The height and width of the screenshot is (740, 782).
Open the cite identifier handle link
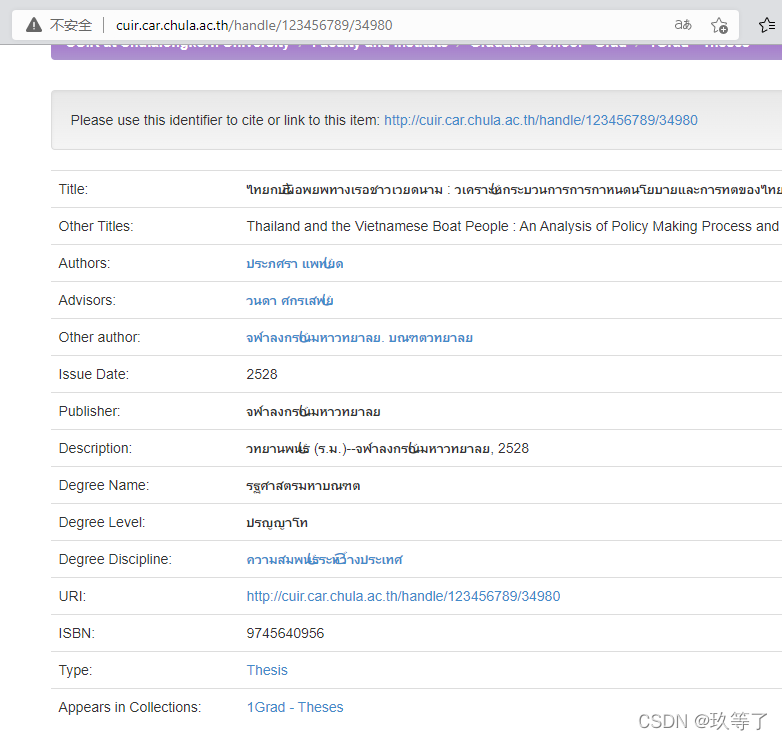(541, 120)
